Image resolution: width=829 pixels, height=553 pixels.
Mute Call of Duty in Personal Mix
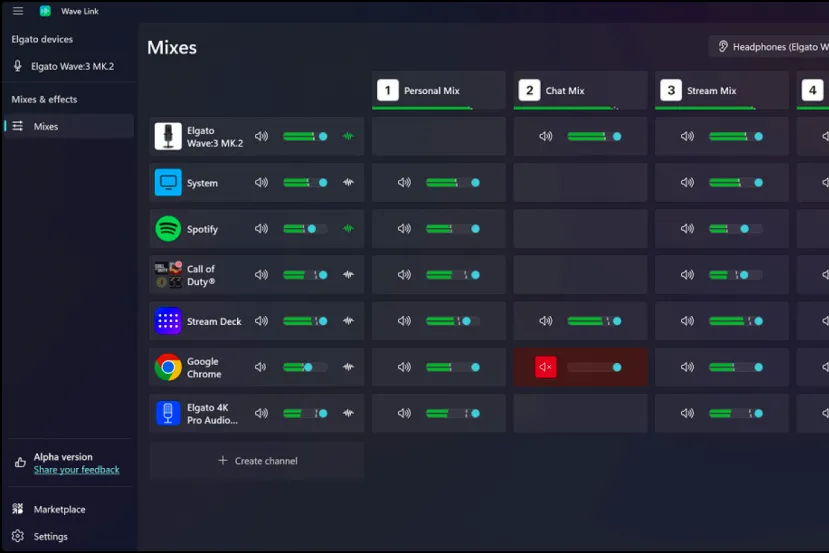404,274
